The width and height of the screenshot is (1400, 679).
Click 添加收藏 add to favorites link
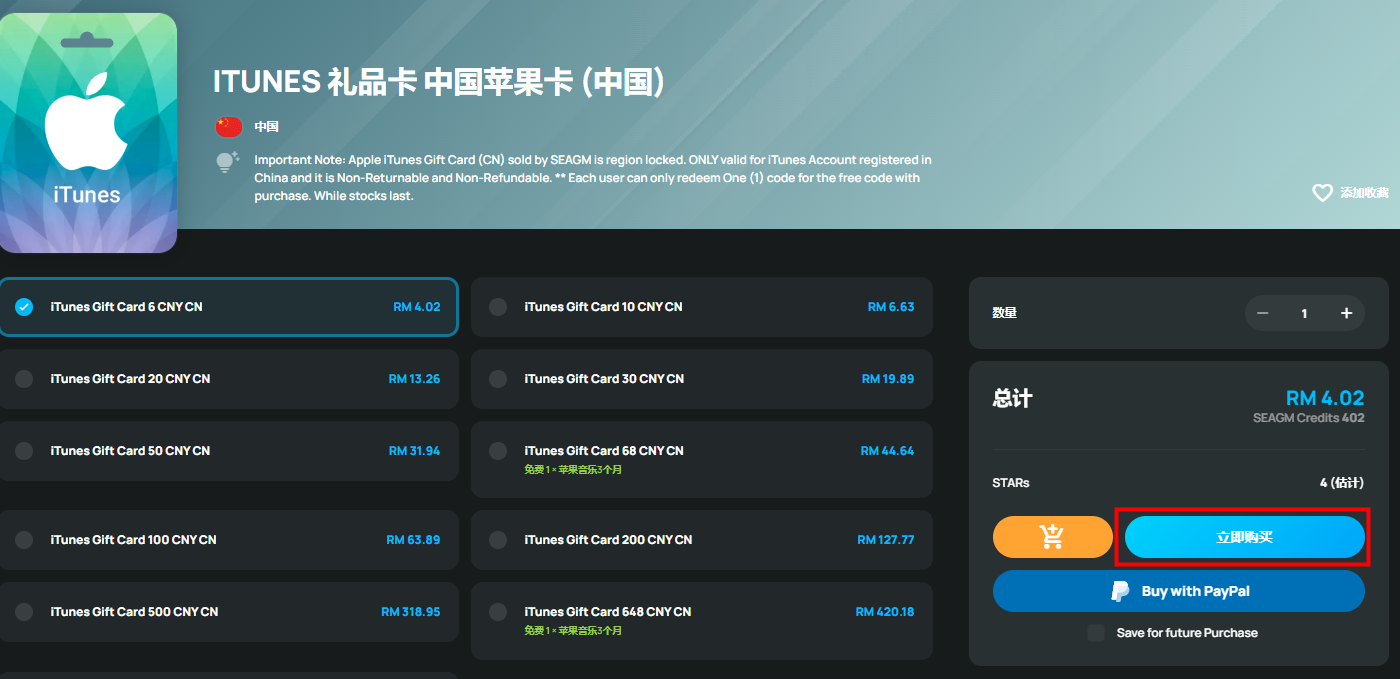1364,193
